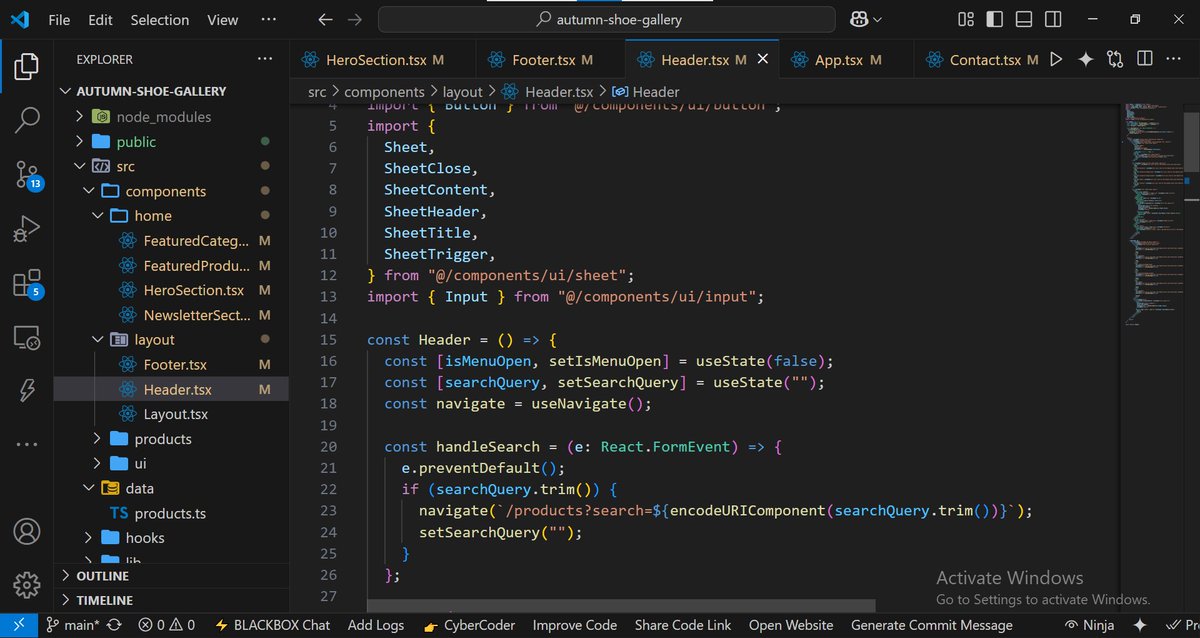Toggle the primary side bar layout button
Screen dimensions: 1200x638
(x=995, y=19)
